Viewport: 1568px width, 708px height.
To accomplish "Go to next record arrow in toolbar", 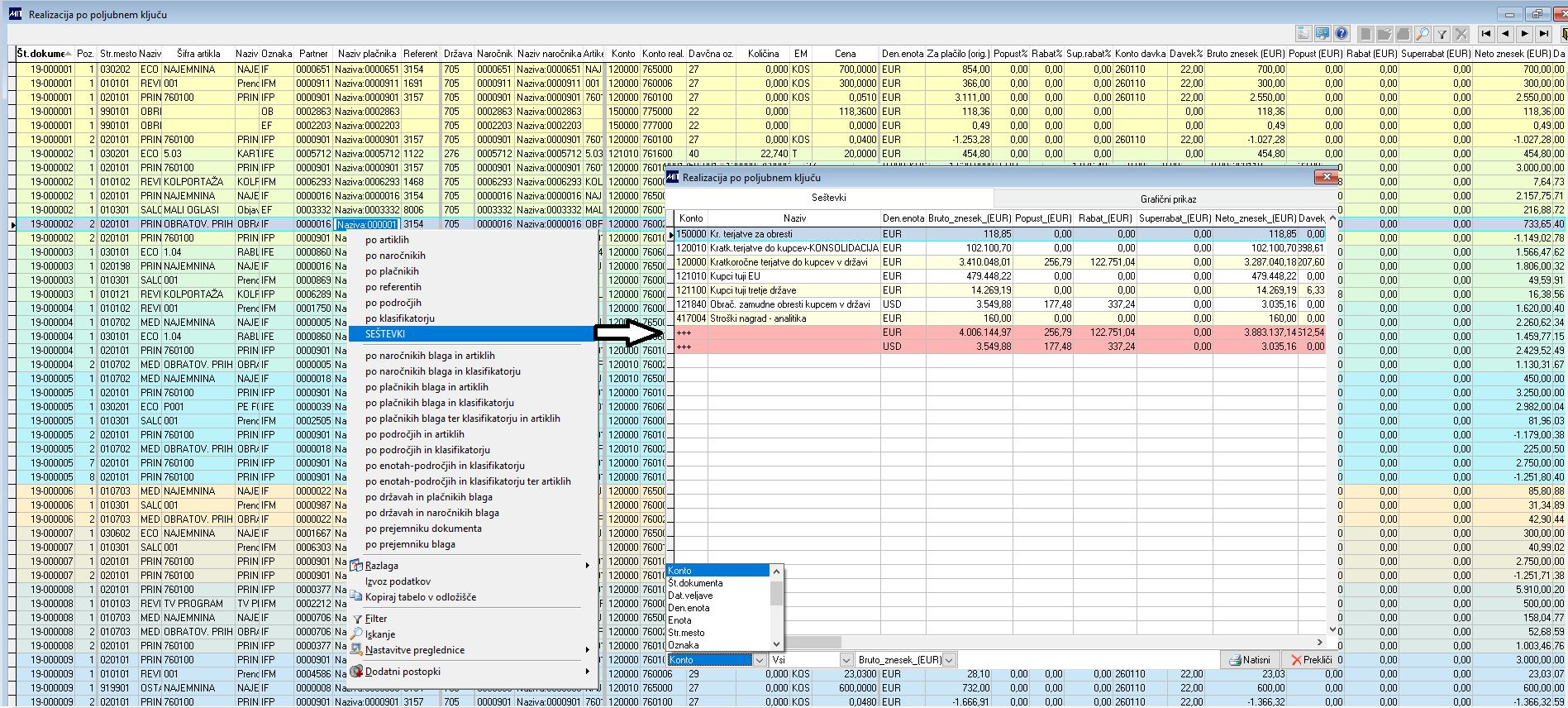I will [x=1525, y=34].
